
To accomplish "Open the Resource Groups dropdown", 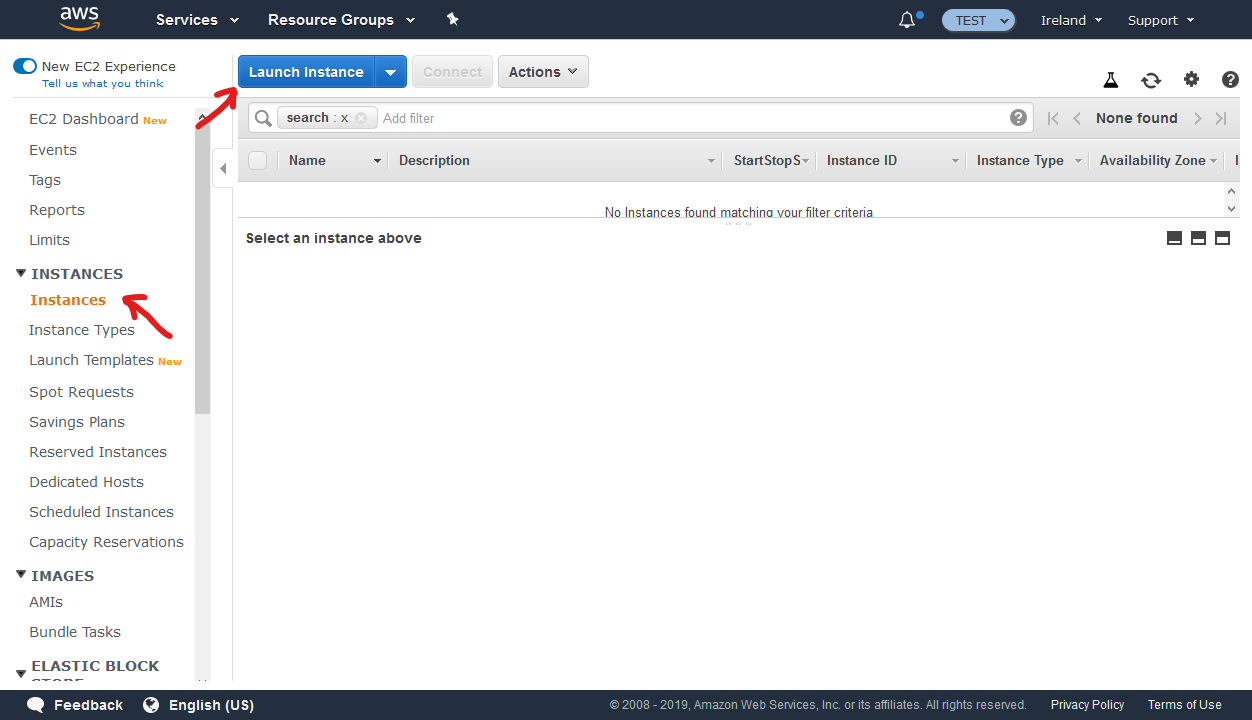I will (x=341, y=20).
